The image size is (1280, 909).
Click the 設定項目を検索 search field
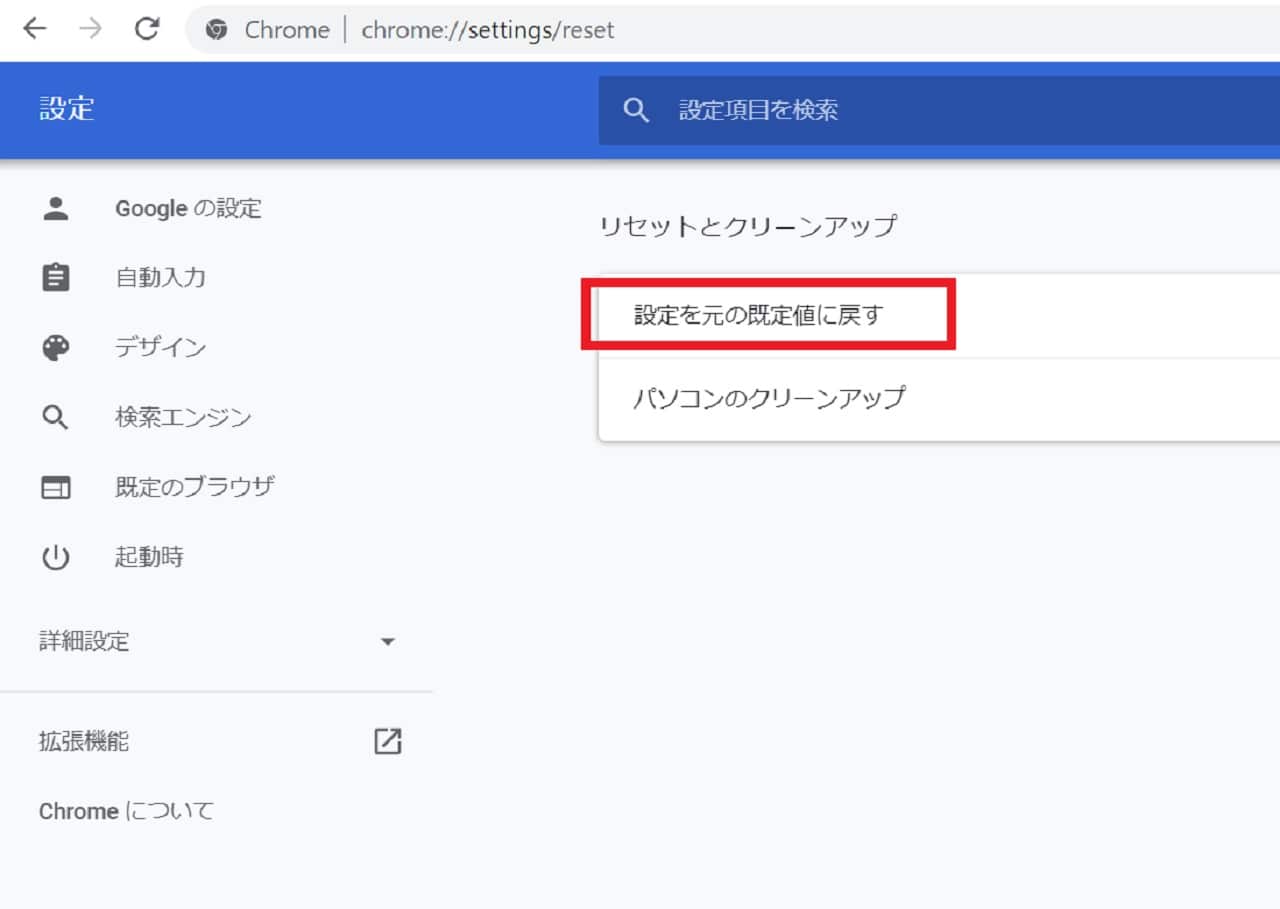point(900,110)
